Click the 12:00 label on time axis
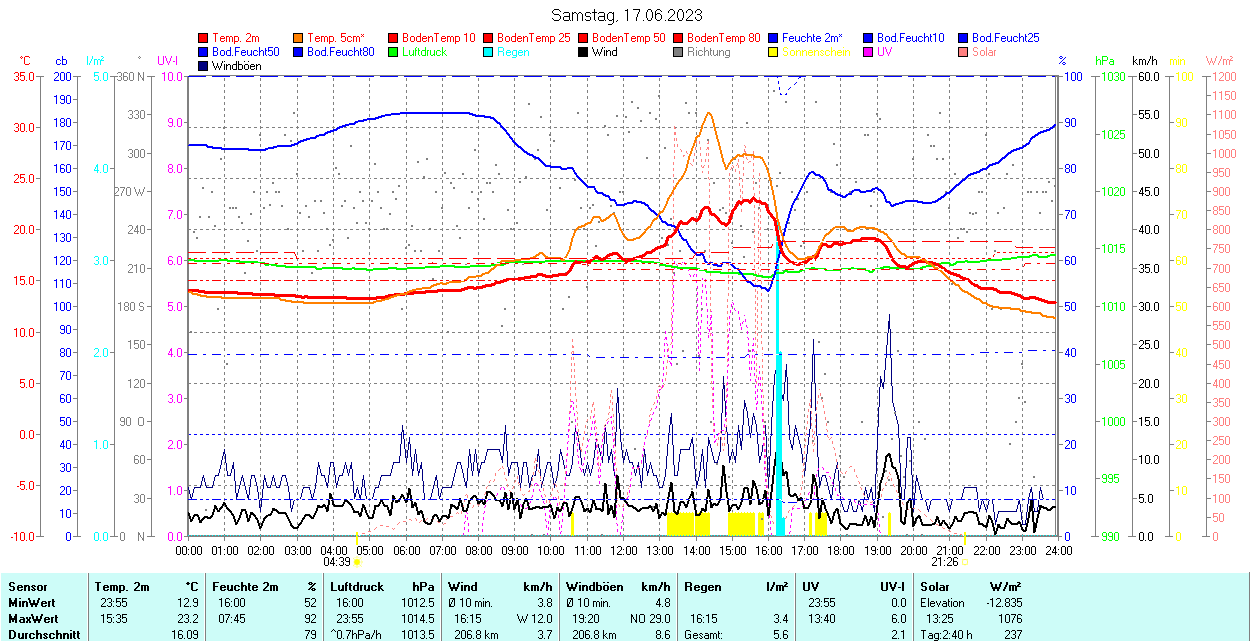The image size is (1250, 641). pyautogui.click(x=624, y=550)
